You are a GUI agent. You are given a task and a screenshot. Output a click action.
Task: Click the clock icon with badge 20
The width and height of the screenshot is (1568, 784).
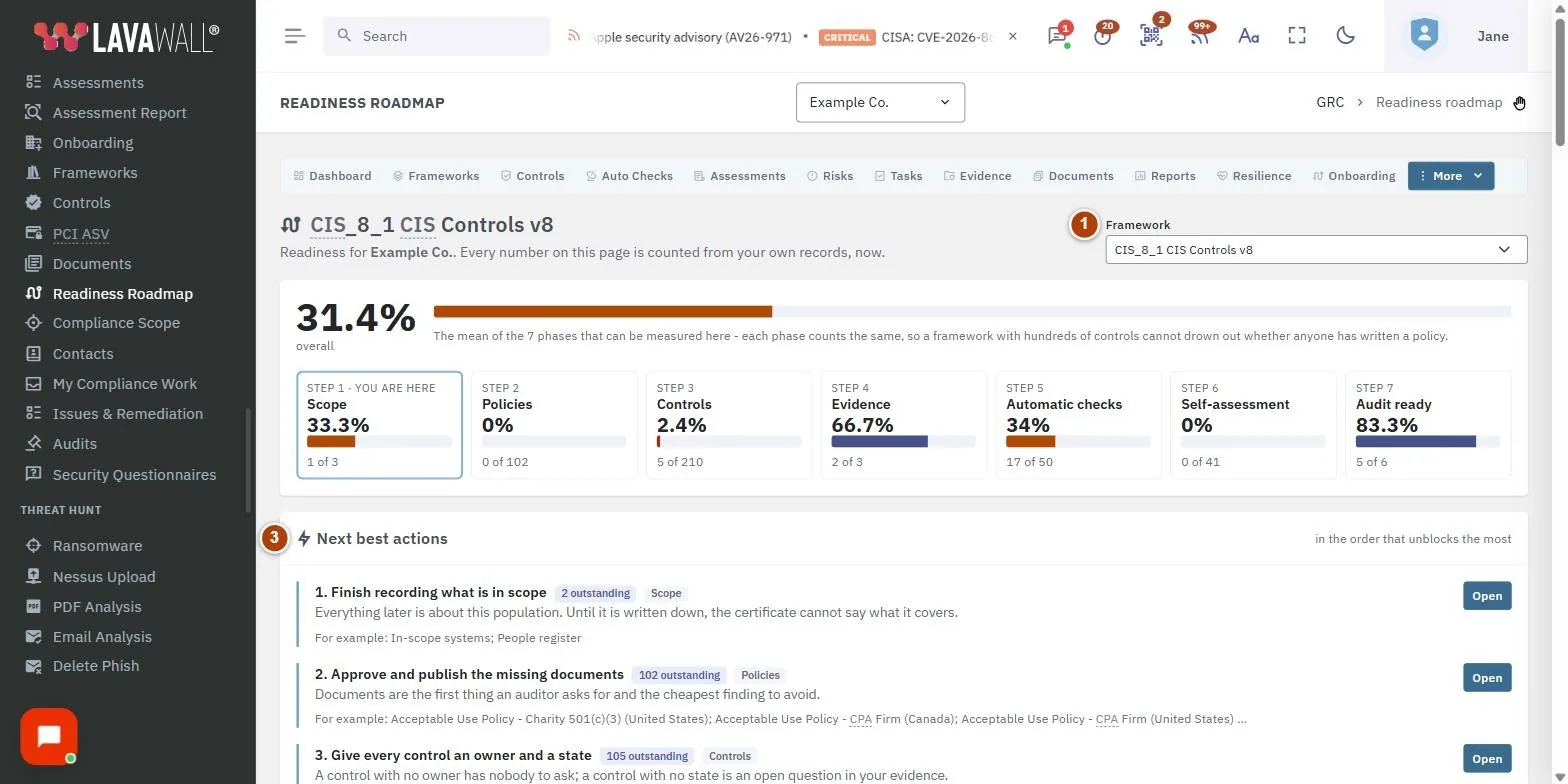[1103, 36]
